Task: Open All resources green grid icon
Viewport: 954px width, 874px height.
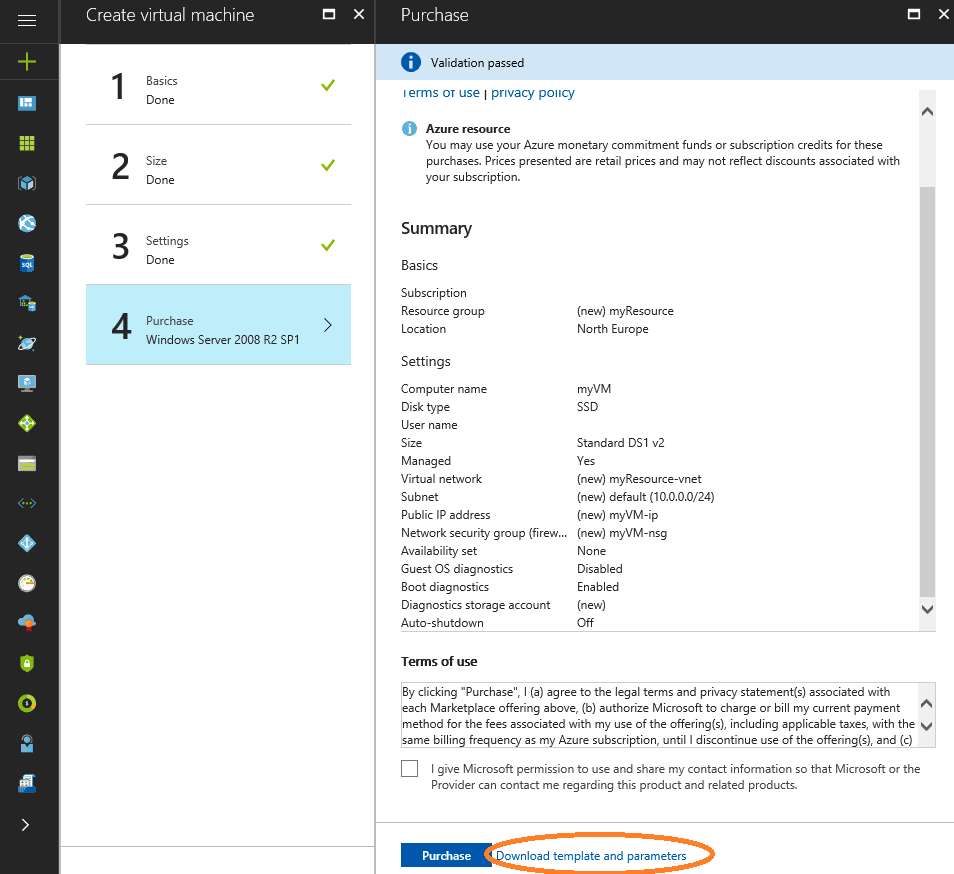Action: tap(27, 143)
